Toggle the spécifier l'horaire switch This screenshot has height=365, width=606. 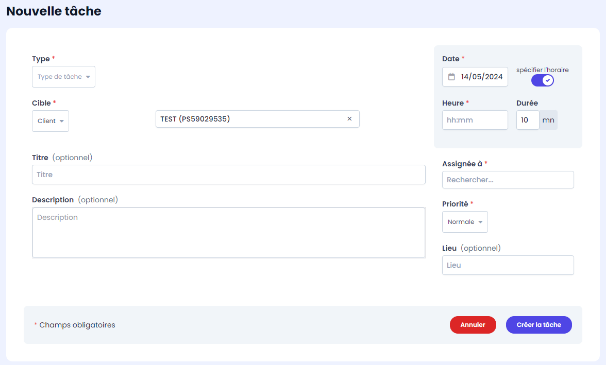[542, 80]
